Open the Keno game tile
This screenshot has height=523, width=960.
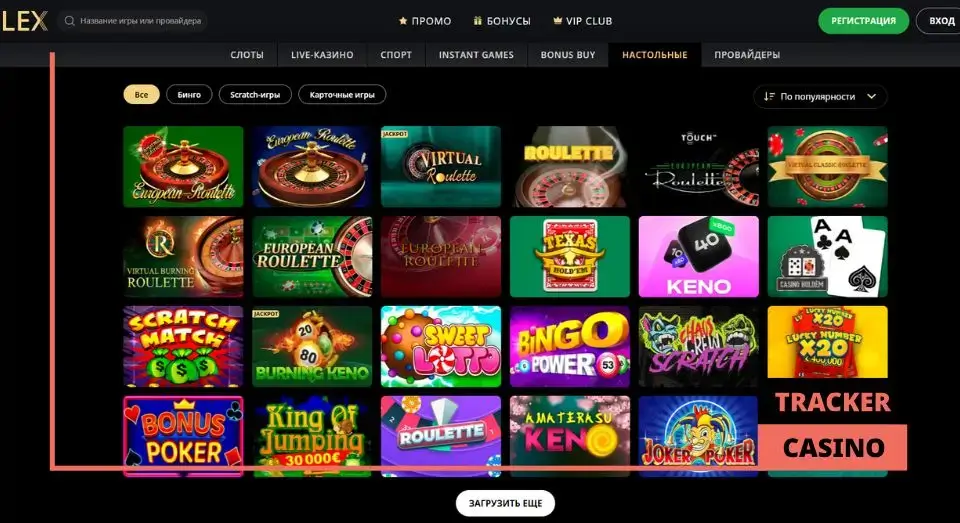(699, 257)
